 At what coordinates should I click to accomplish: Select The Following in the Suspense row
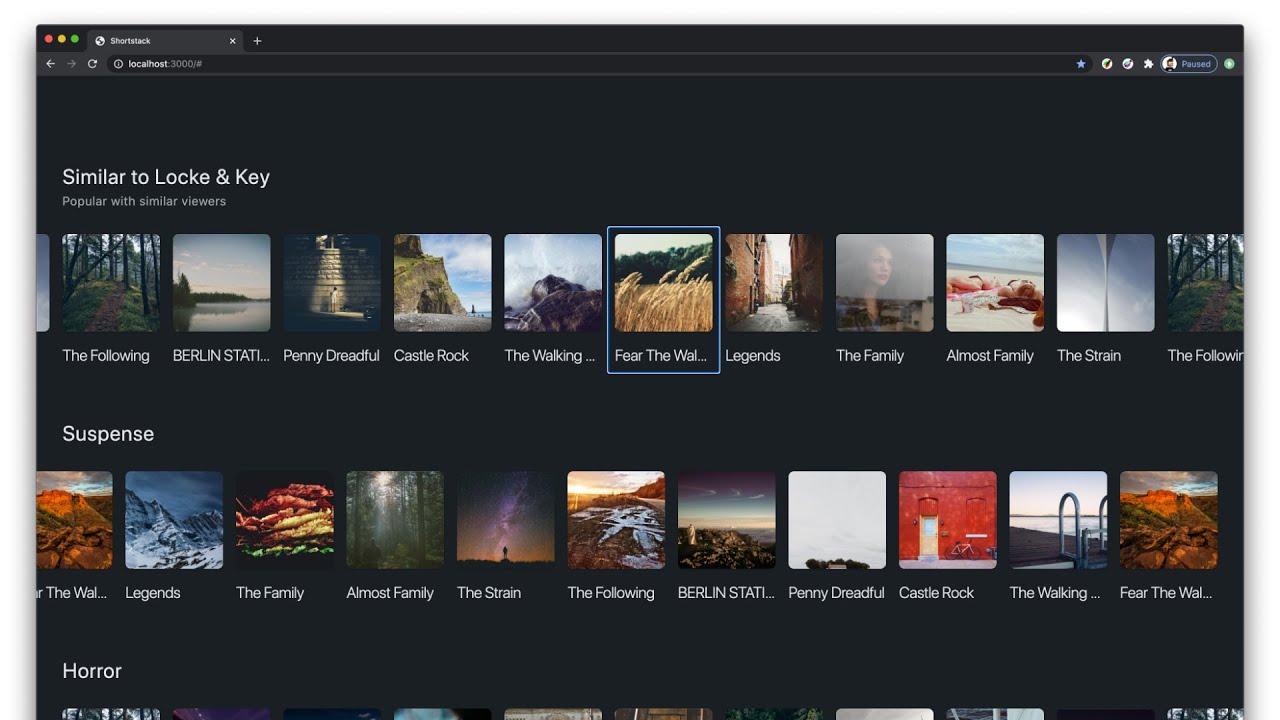[616, 537]
